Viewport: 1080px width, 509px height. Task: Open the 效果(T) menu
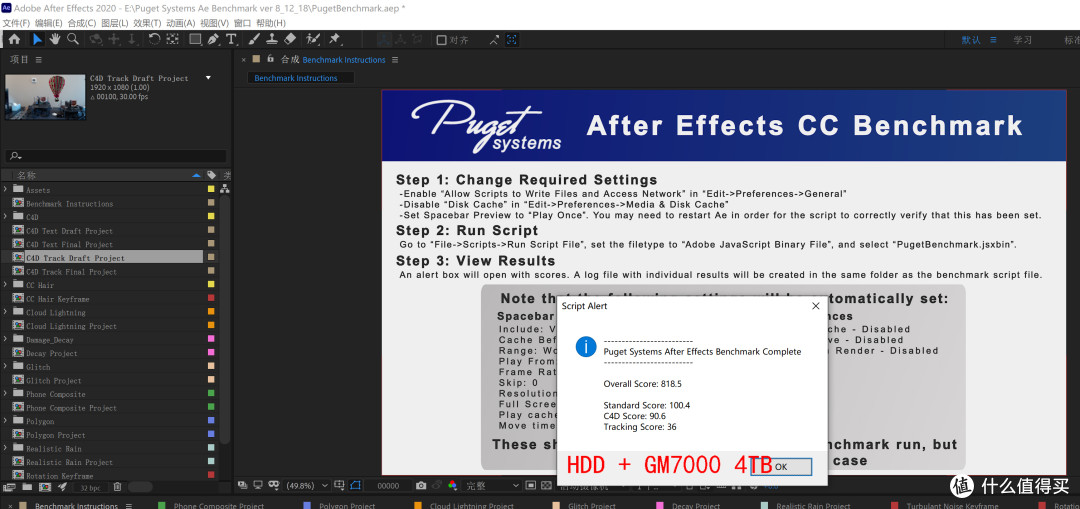click(147, 23)
